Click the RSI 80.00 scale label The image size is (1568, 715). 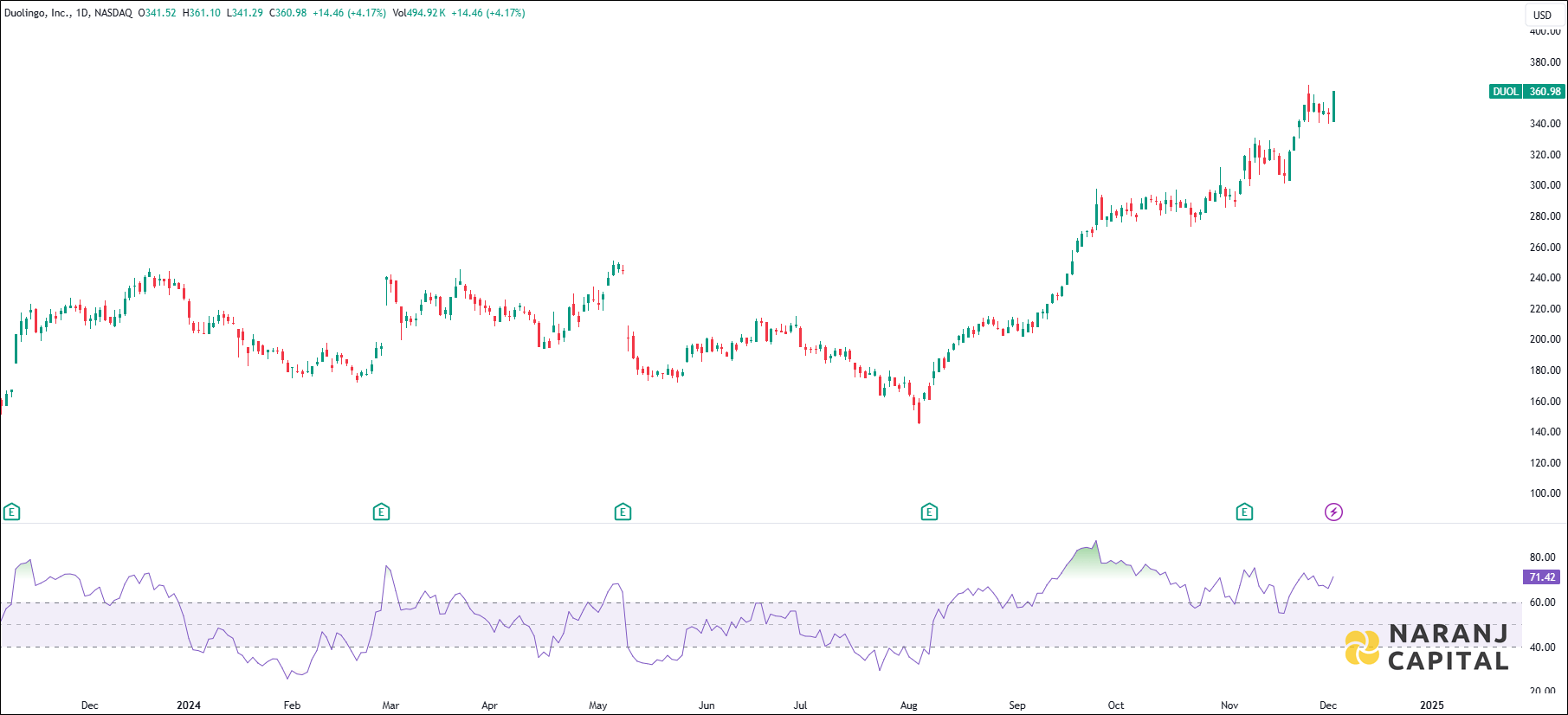click(x=1543, y=557)
